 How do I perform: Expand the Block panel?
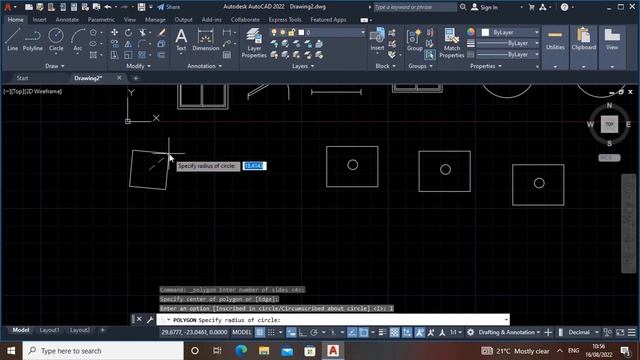pyautogui.click(x=385, y=66)
